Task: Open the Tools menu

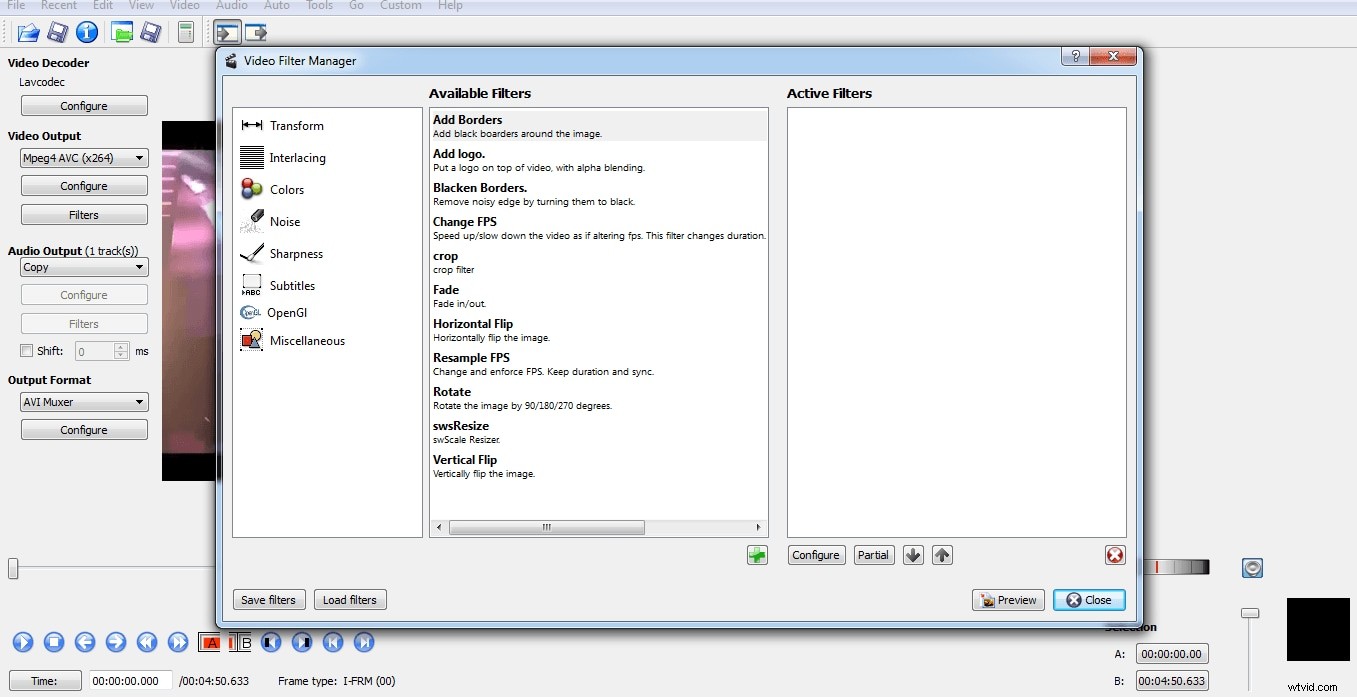Action: point(319,6)
